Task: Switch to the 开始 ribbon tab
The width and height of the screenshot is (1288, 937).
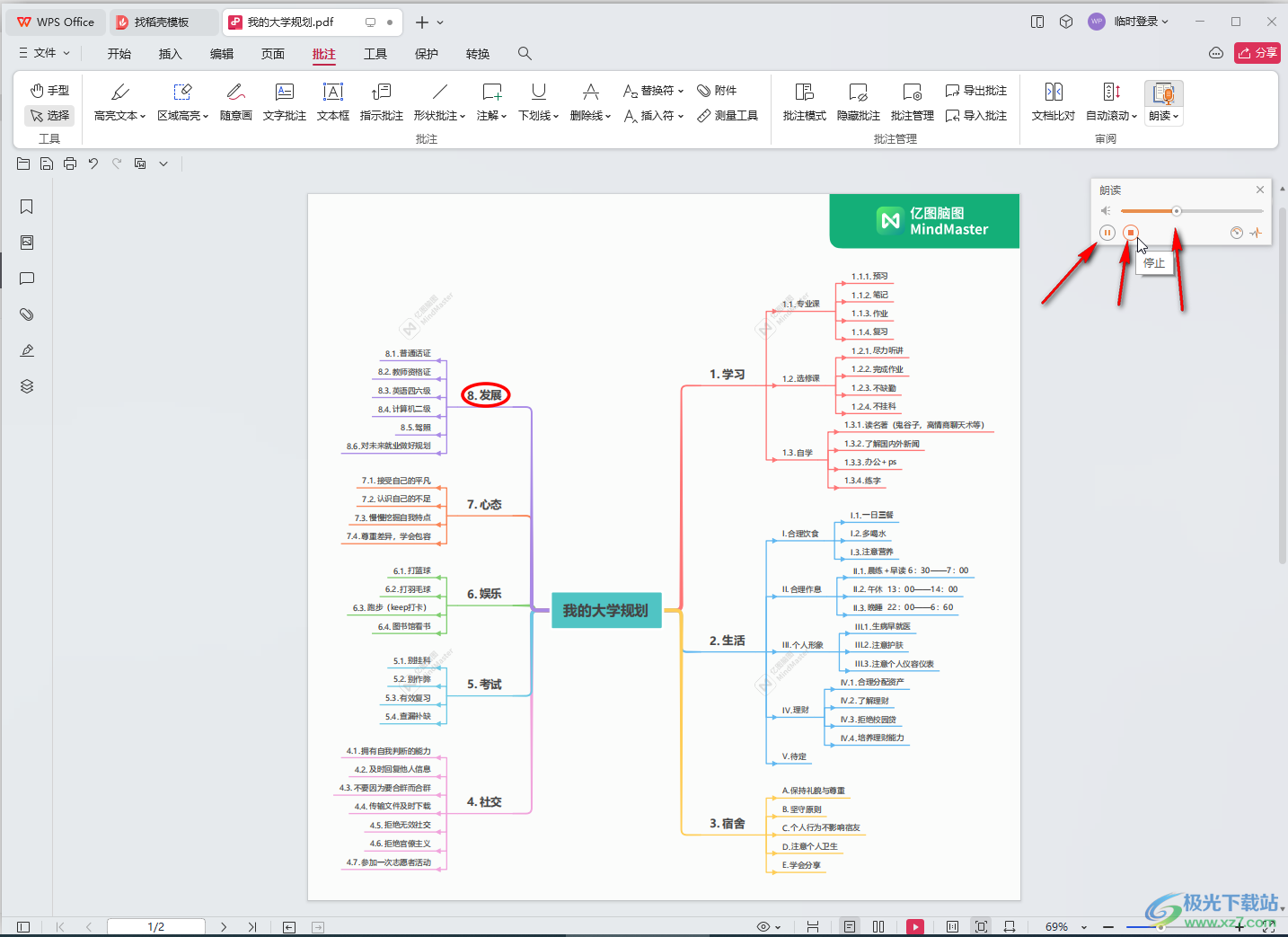Action: pos(119,54)
